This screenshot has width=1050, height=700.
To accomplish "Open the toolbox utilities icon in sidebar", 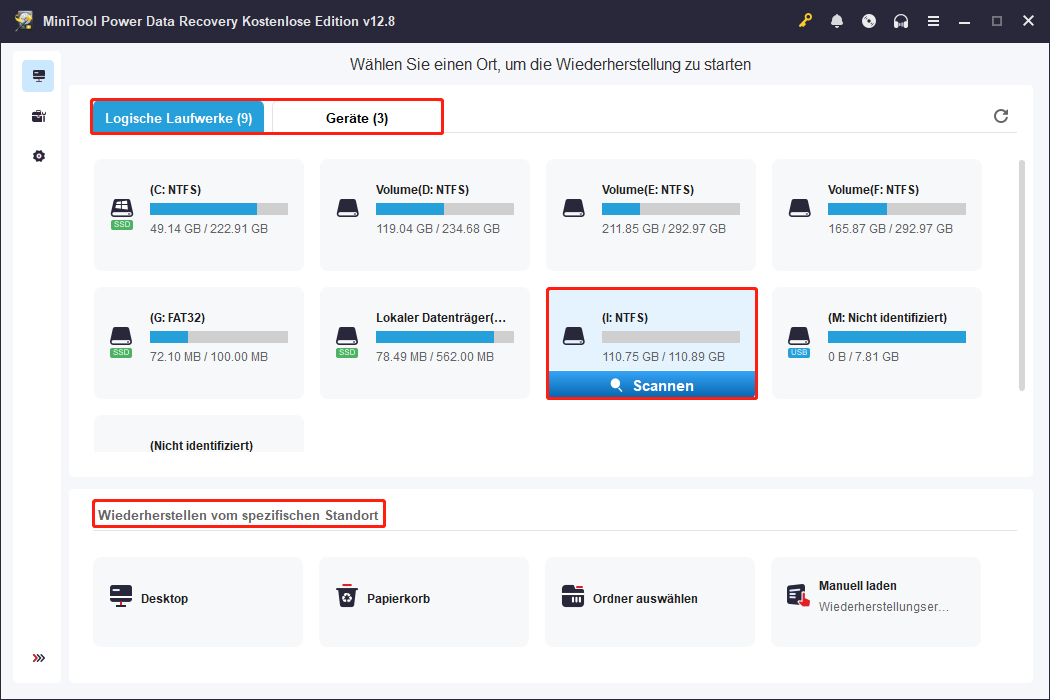I will pos(38,116).
